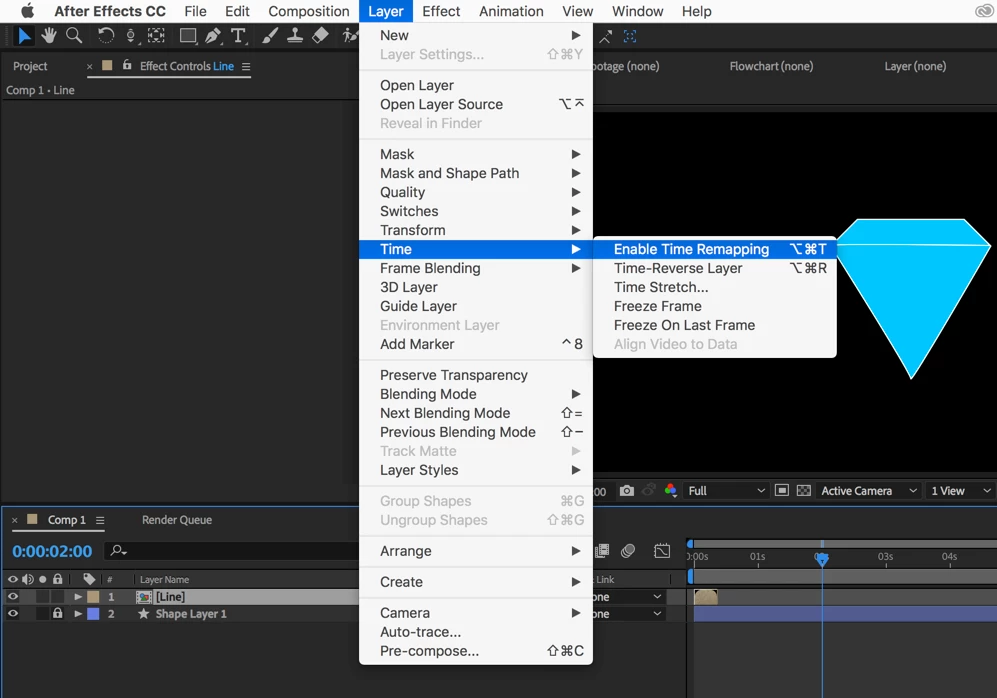This screenshot has height=698, width=997.
Task: Click the Region of Interest icon
Action: (782, 490)
